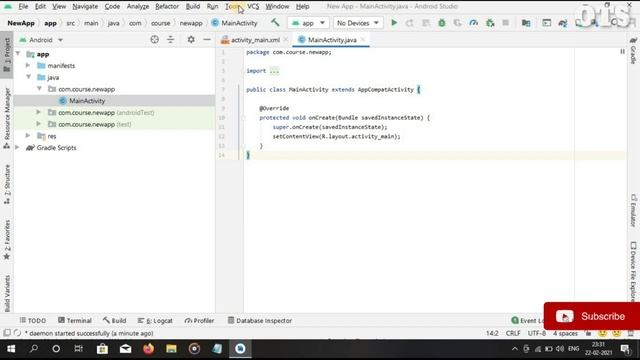Open the No Devices selector dropdown
Viewport: 640px width, 360px height.
tap(358, 23)
